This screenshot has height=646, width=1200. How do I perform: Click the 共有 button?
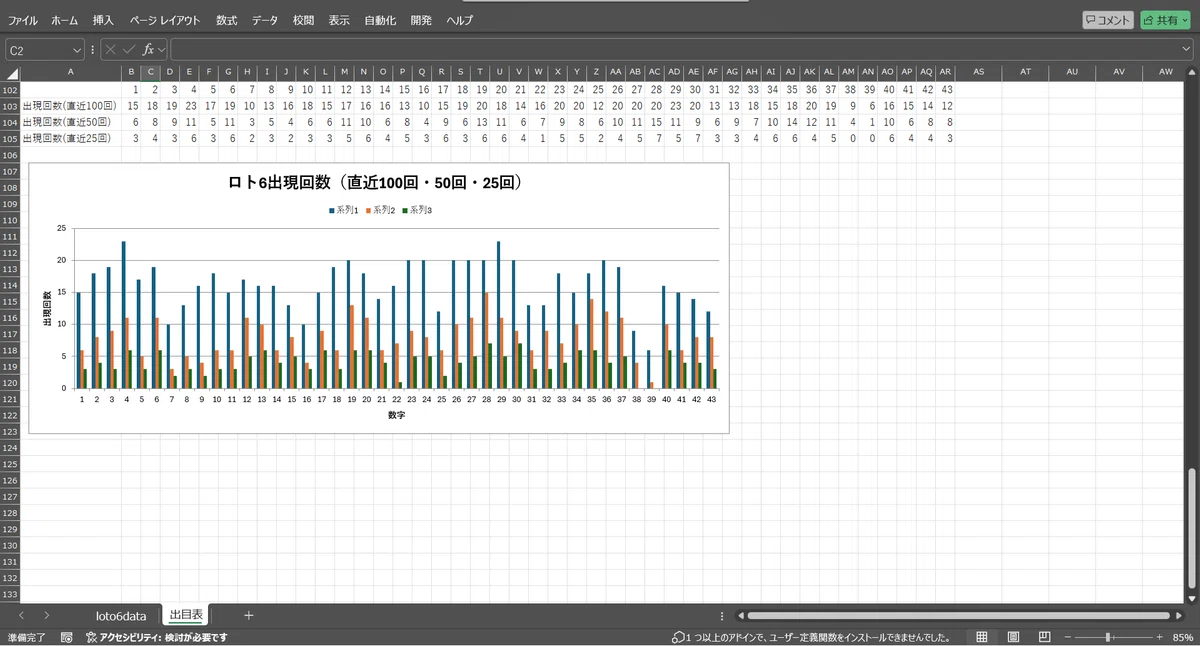click(x=1165, y=20)
